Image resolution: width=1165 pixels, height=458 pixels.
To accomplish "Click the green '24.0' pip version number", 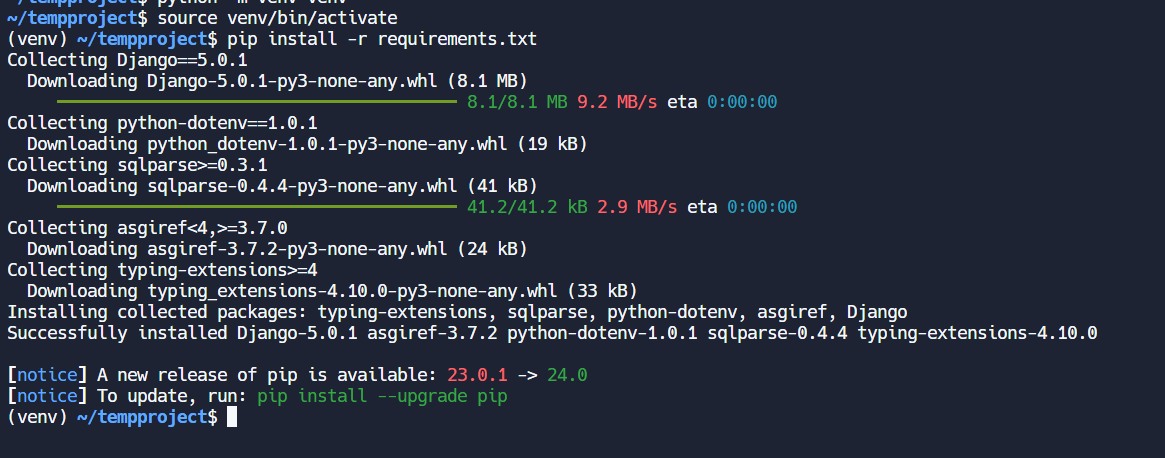I will (x=567, y=375).
